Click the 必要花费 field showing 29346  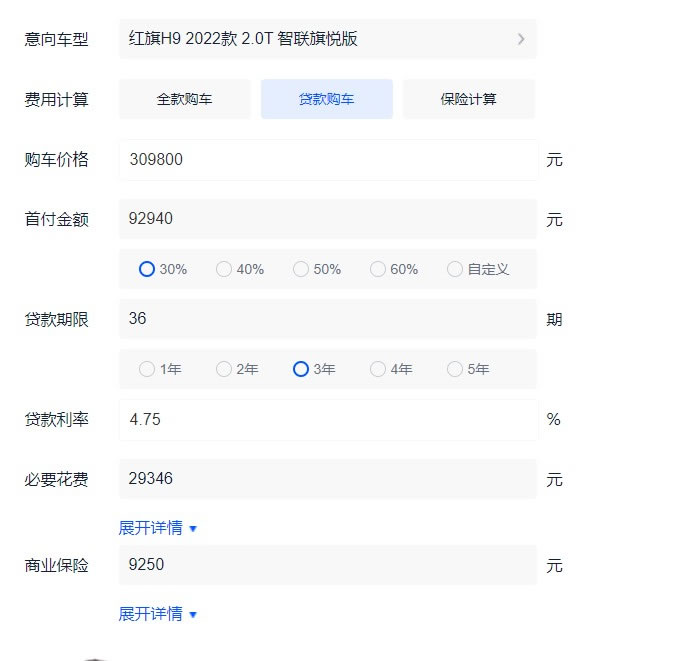click(x=328, y=479)
